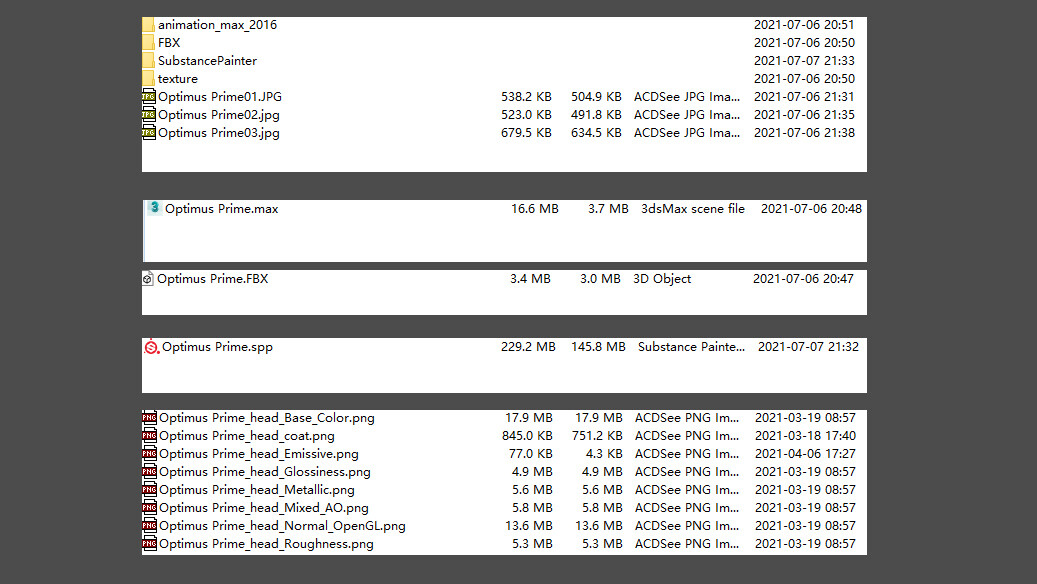Screen dimensions: 1037x584
Task: Select file name Optimus Prime01.JPG
Action: tap(220, 97)
